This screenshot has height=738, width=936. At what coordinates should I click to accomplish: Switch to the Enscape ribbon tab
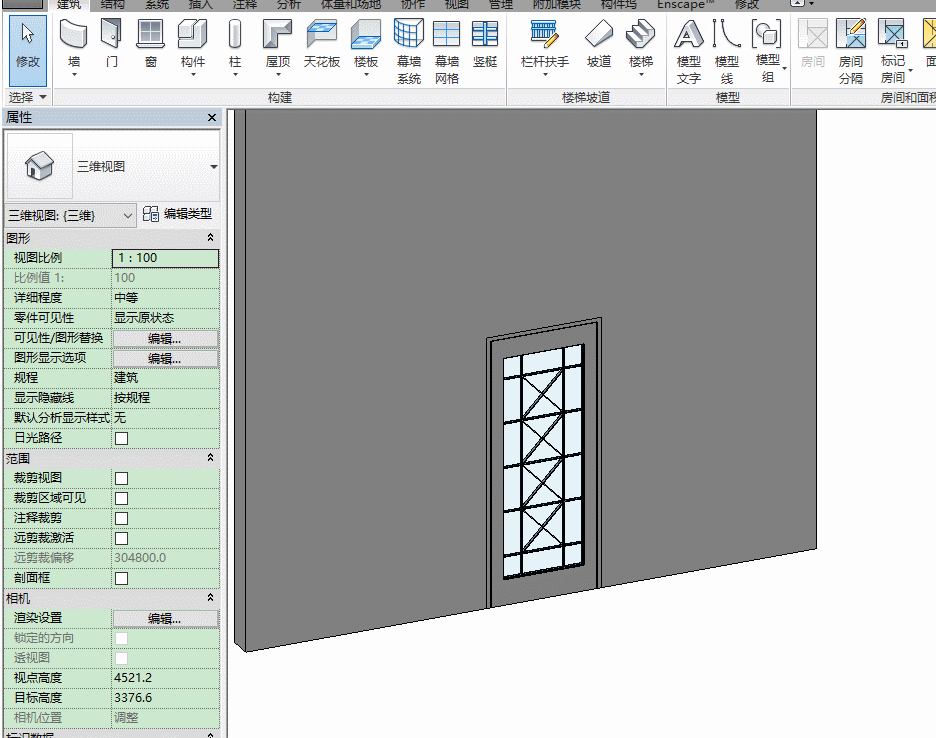685,5
